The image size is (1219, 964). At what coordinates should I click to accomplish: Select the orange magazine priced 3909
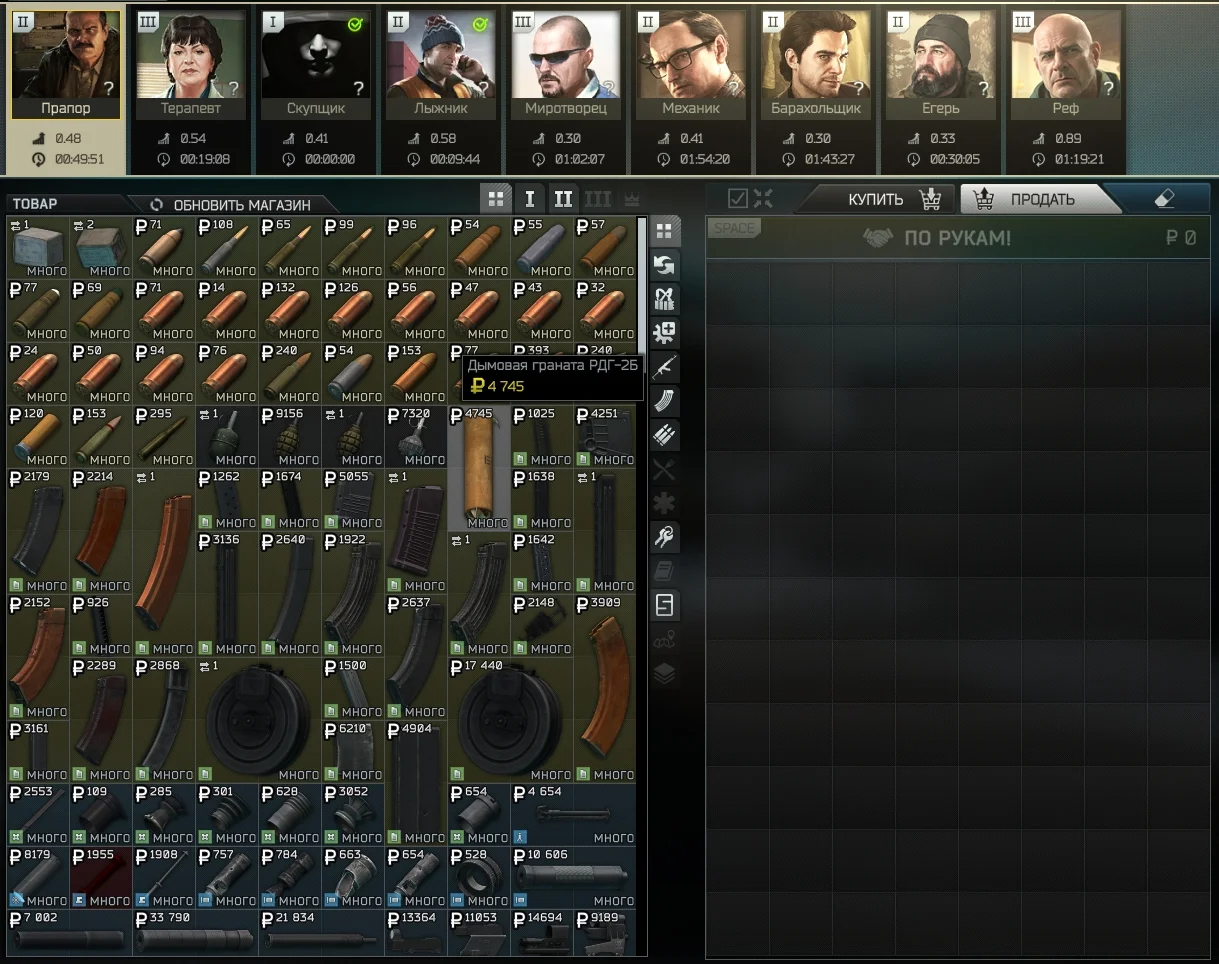pyautogui.click(x=605, y=689)
